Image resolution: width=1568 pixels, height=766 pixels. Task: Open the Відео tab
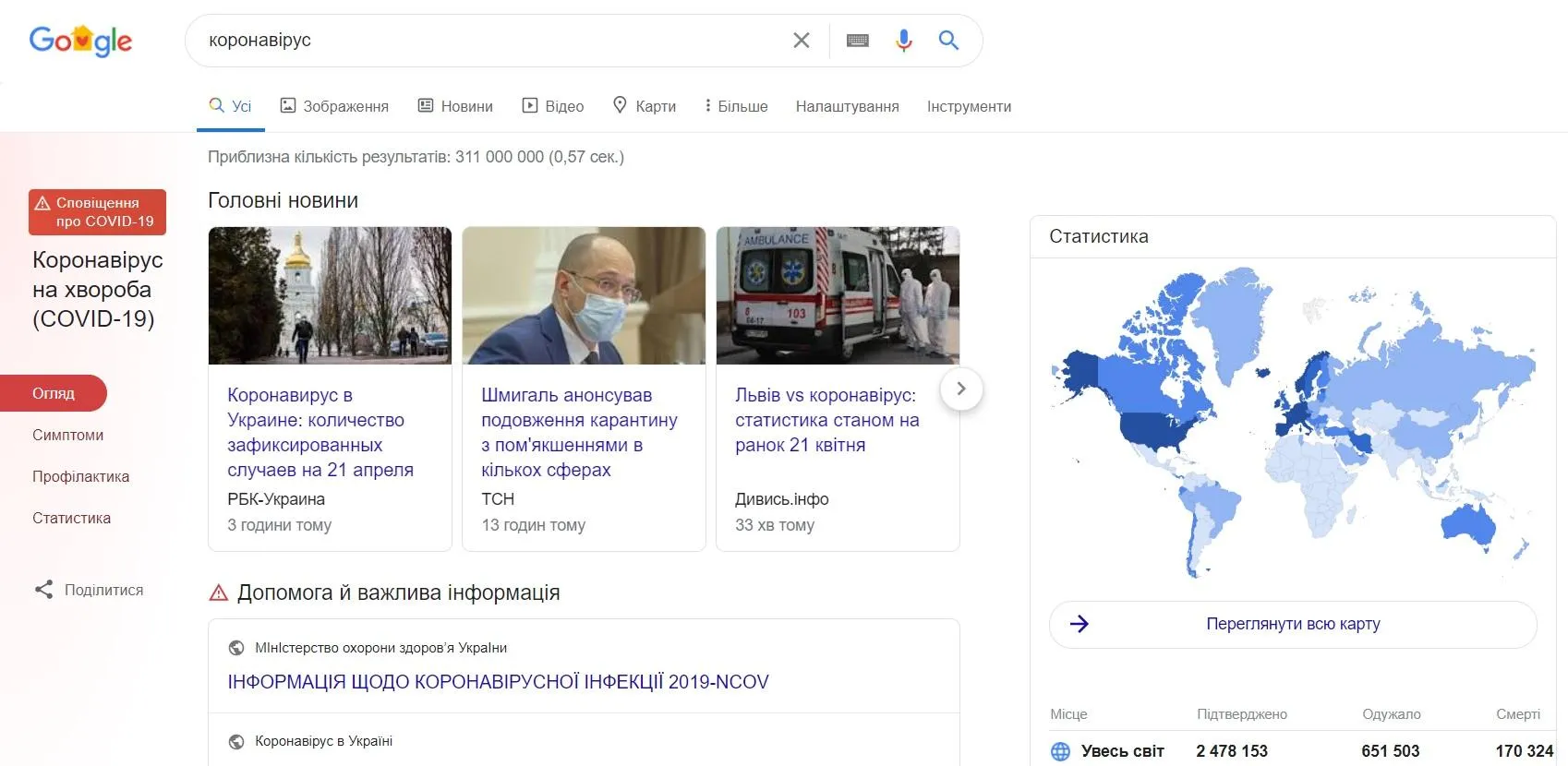553,106
